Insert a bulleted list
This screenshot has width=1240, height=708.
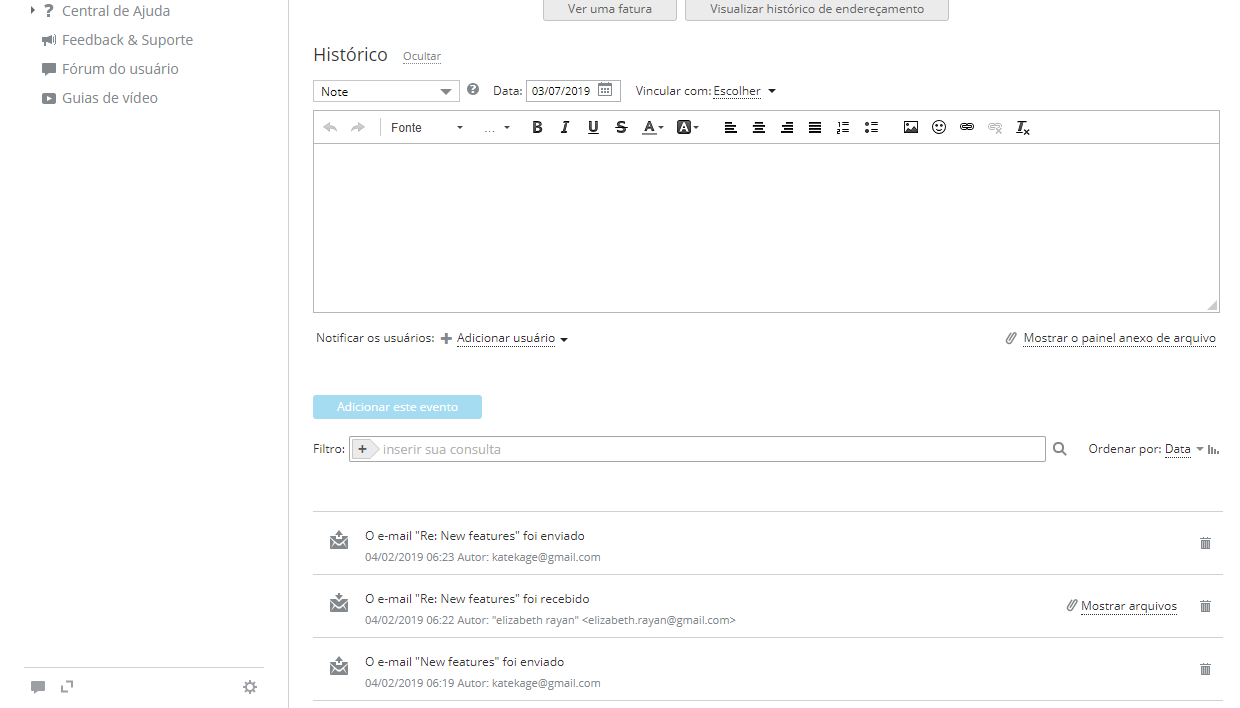pos(871,128)
